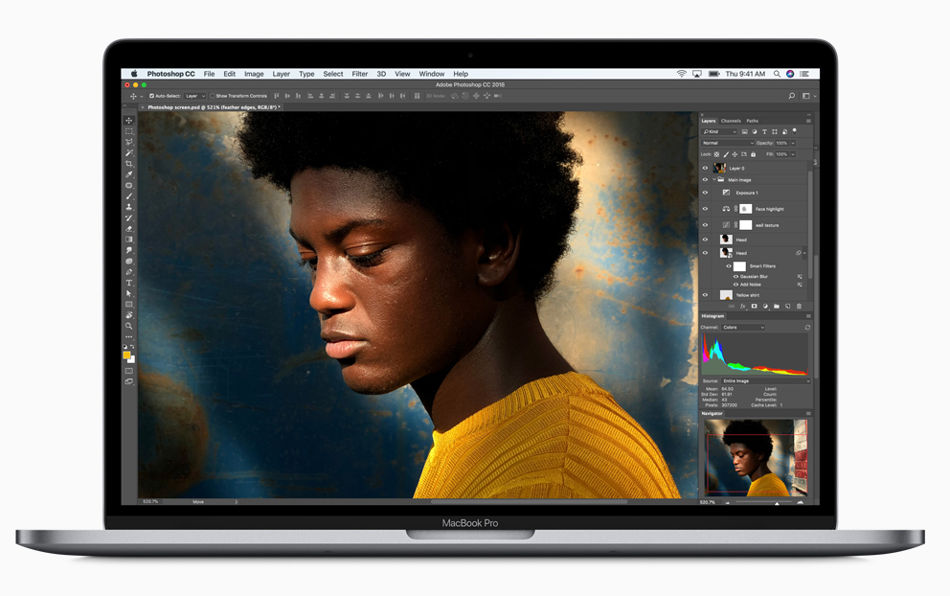Screen dimensions: 950x596
Task: Click the Add layer mask icon
Action: [754, 306]
